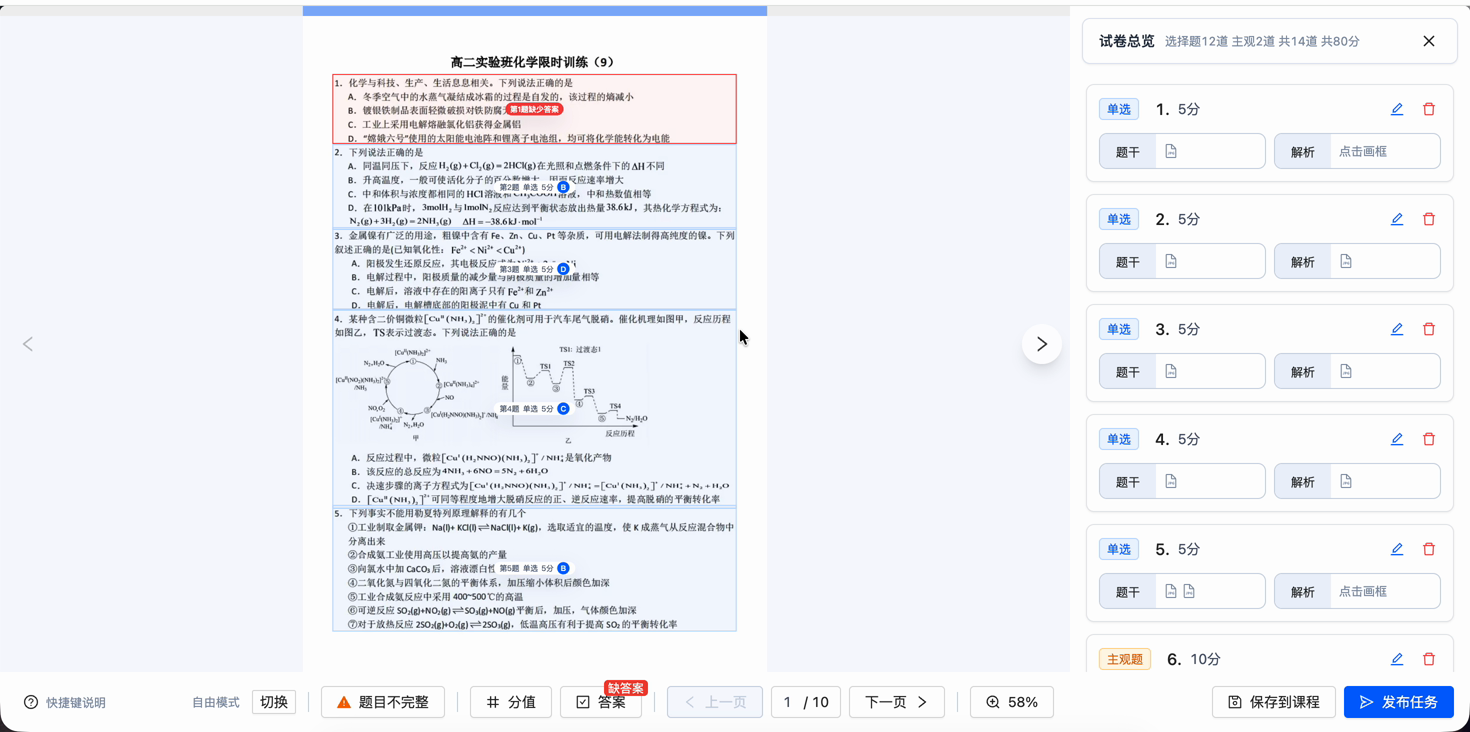Click the 发布任务 publish button
The width and height of the screenshot is (1470, 732).
coord(1399,702)
